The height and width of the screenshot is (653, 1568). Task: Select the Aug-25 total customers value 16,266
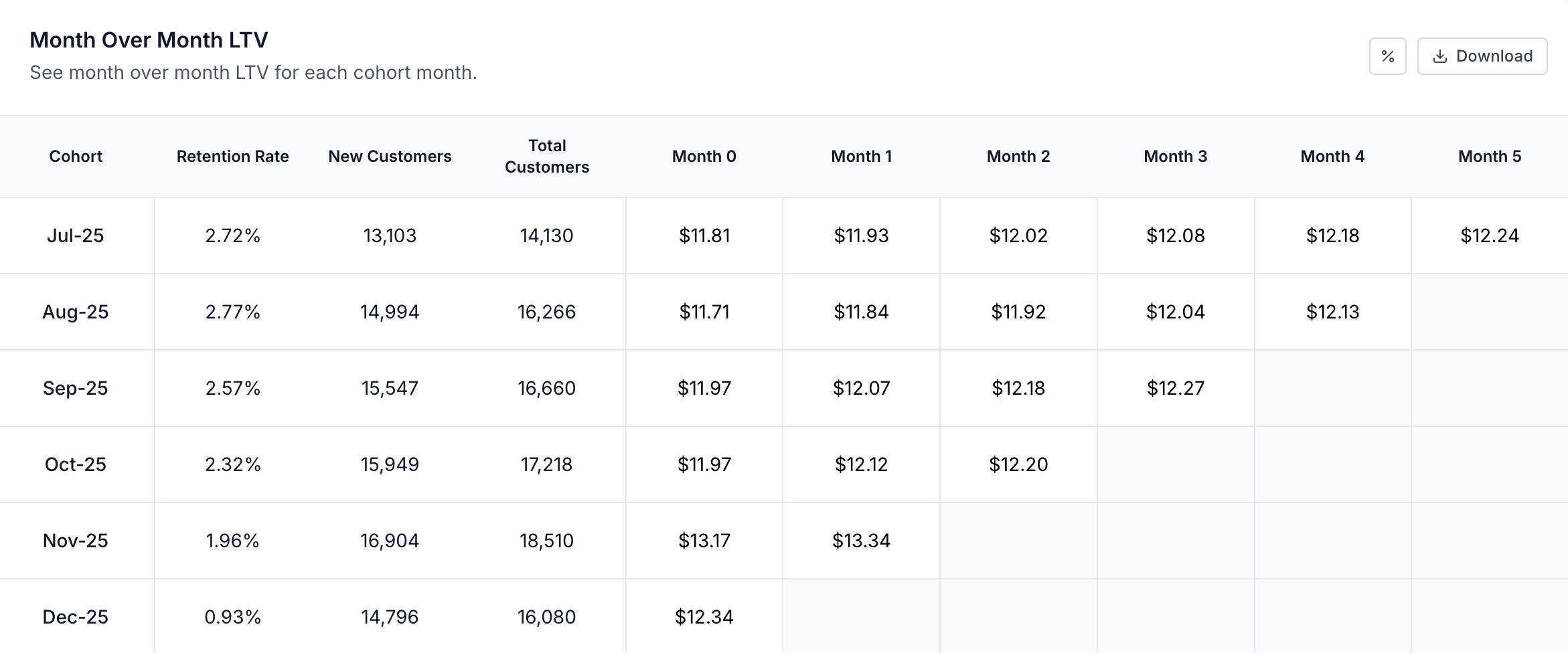(x=546, y=311)
